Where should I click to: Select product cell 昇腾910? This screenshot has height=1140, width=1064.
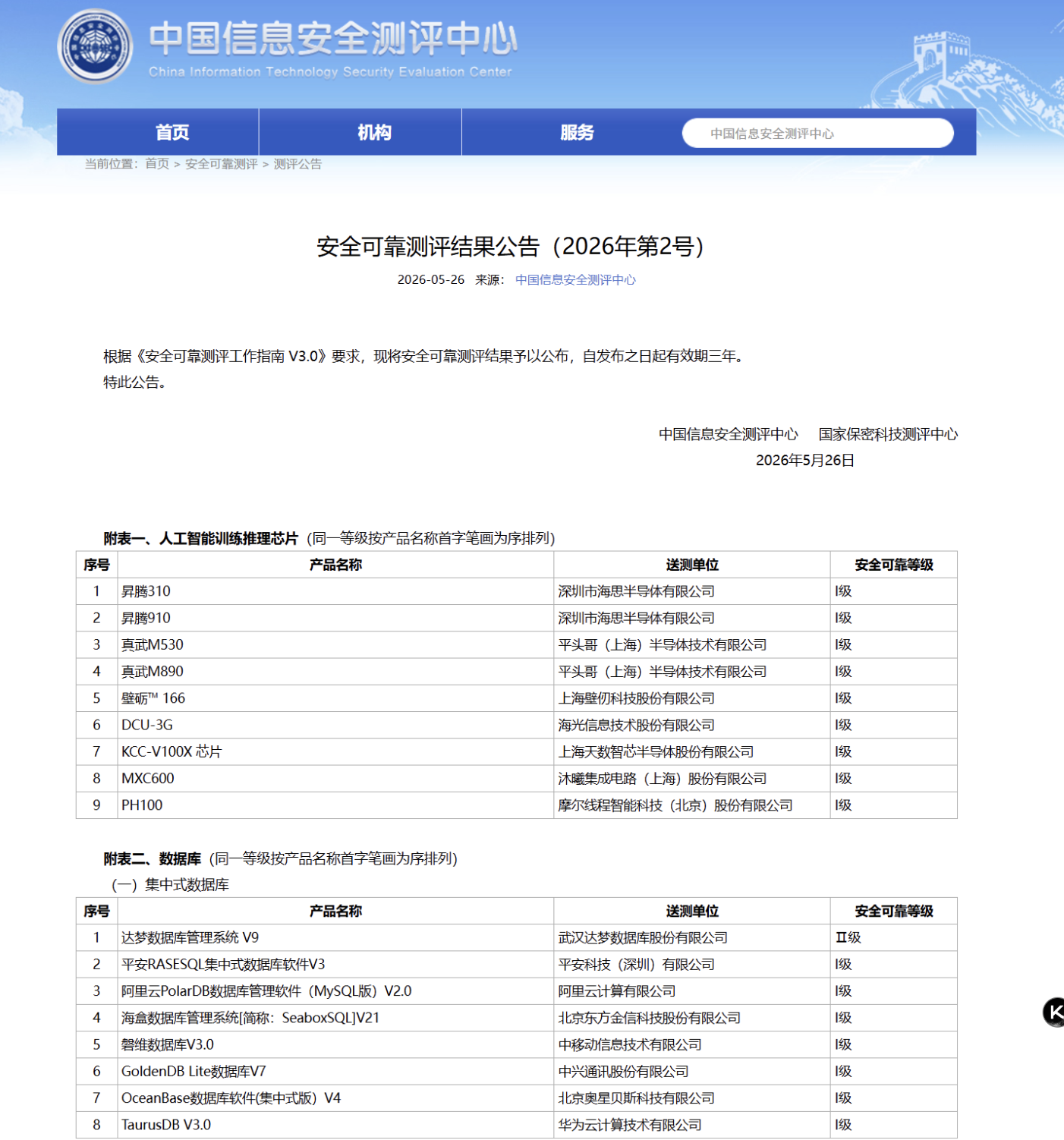tap(335, 619)
